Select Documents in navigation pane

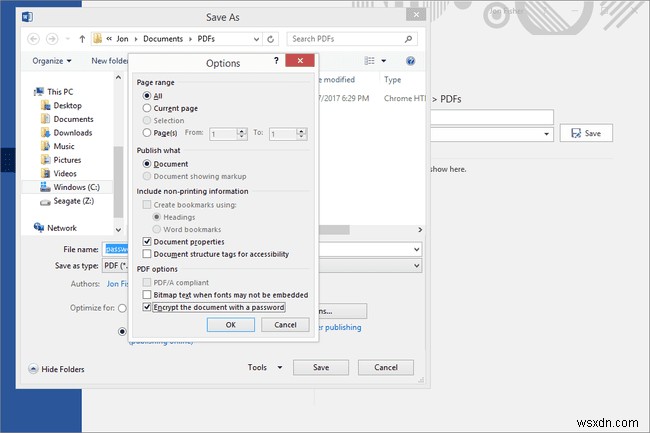tap(67, 119)
